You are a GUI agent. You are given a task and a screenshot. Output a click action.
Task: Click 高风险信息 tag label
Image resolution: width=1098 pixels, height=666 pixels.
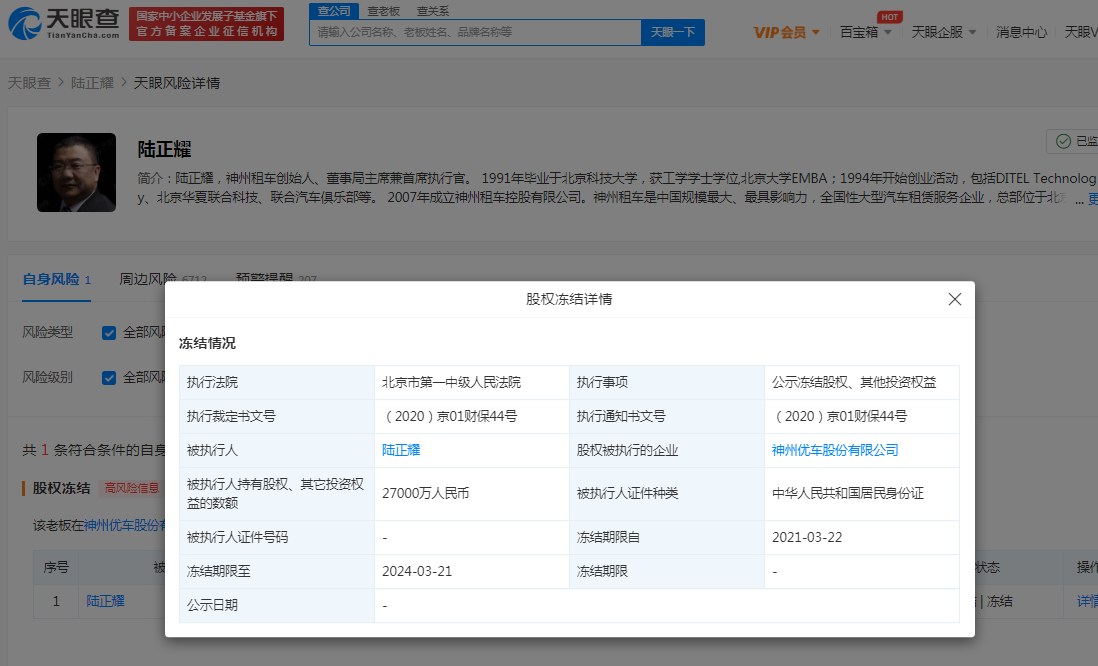[x=132, y=488]
